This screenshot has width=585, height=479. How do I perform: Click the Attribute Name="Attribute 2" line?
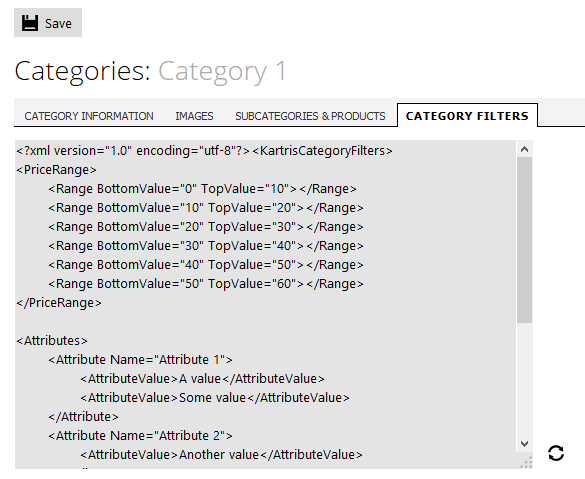tap(140, 436)
